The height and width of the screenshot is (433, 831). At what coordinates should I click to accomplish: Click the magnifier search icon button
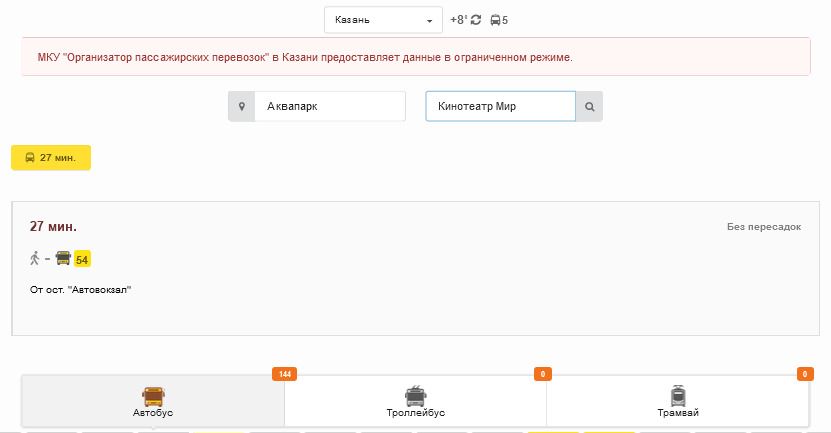589,106
